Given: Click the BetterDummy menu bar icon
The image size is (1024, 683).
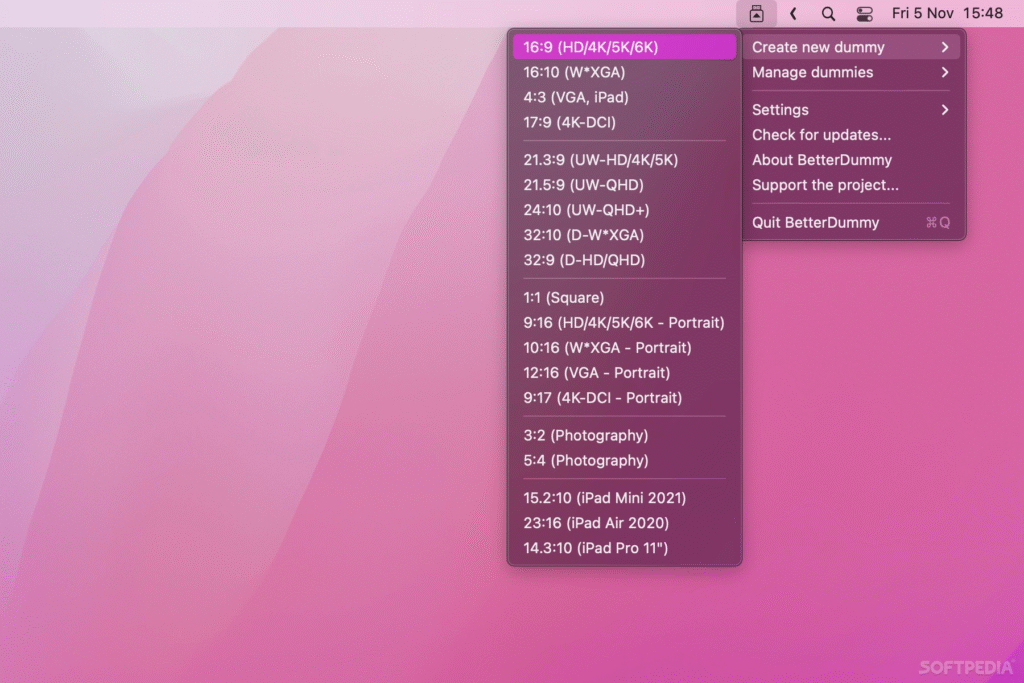Looking at the screenshot, I should pos(756,14).
